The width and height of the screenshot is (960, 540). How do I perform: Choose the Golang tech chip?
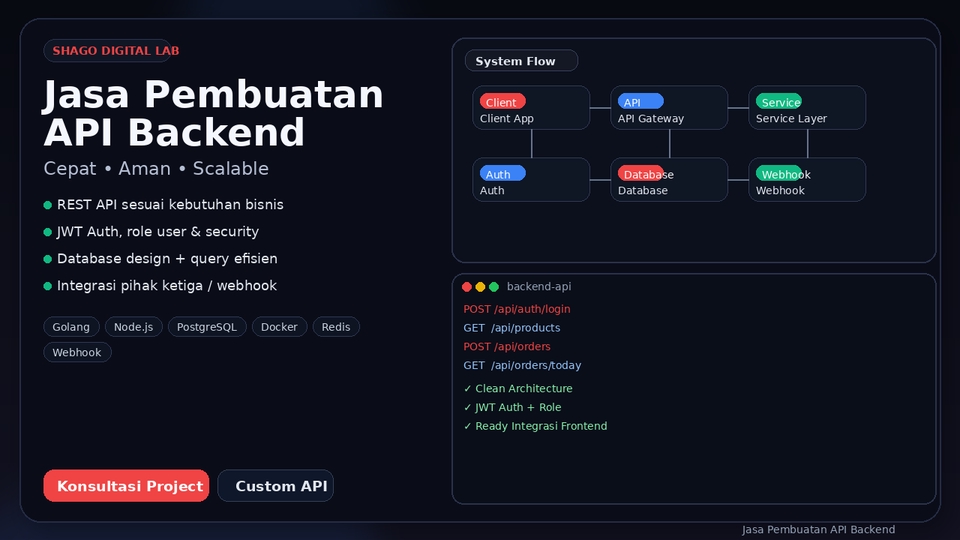click(72, 327)
